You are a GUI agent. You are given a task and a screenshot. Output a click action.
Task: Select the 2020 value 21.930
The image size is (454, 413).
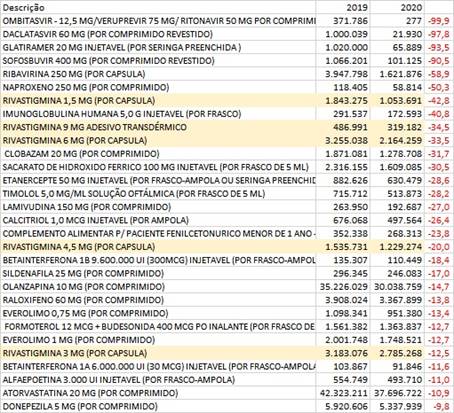tap(397, 34)
